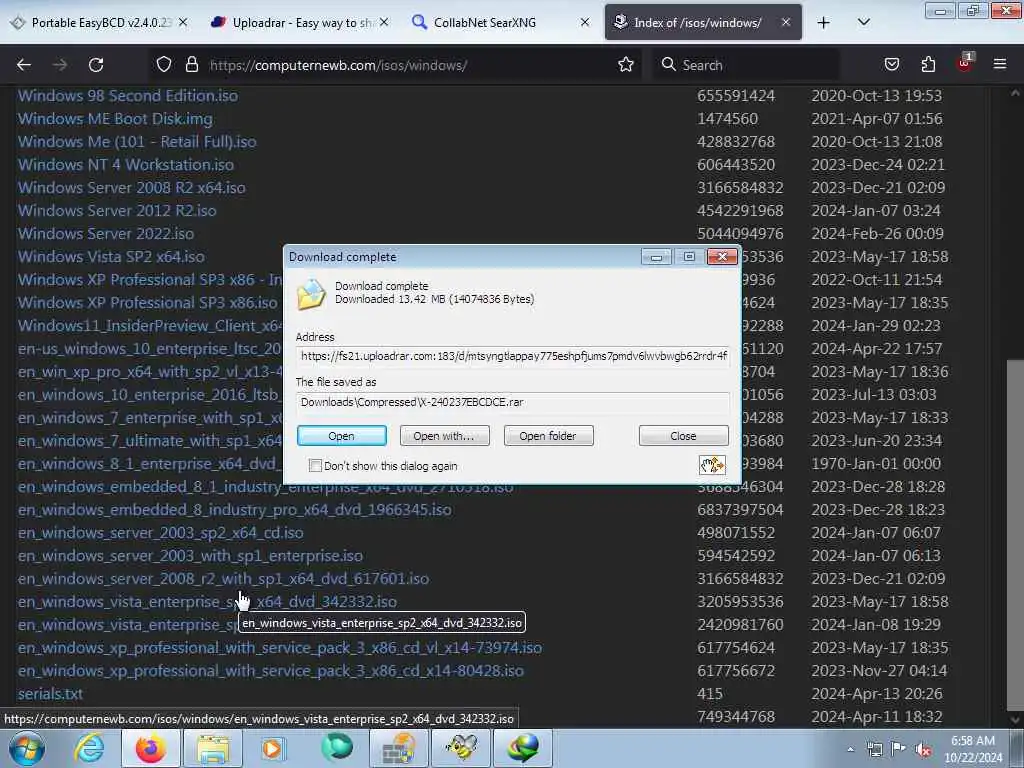Viewport: 1024px width, 768px height.
Task: Open a new tab with plus icon
Action: coord(824,23)
